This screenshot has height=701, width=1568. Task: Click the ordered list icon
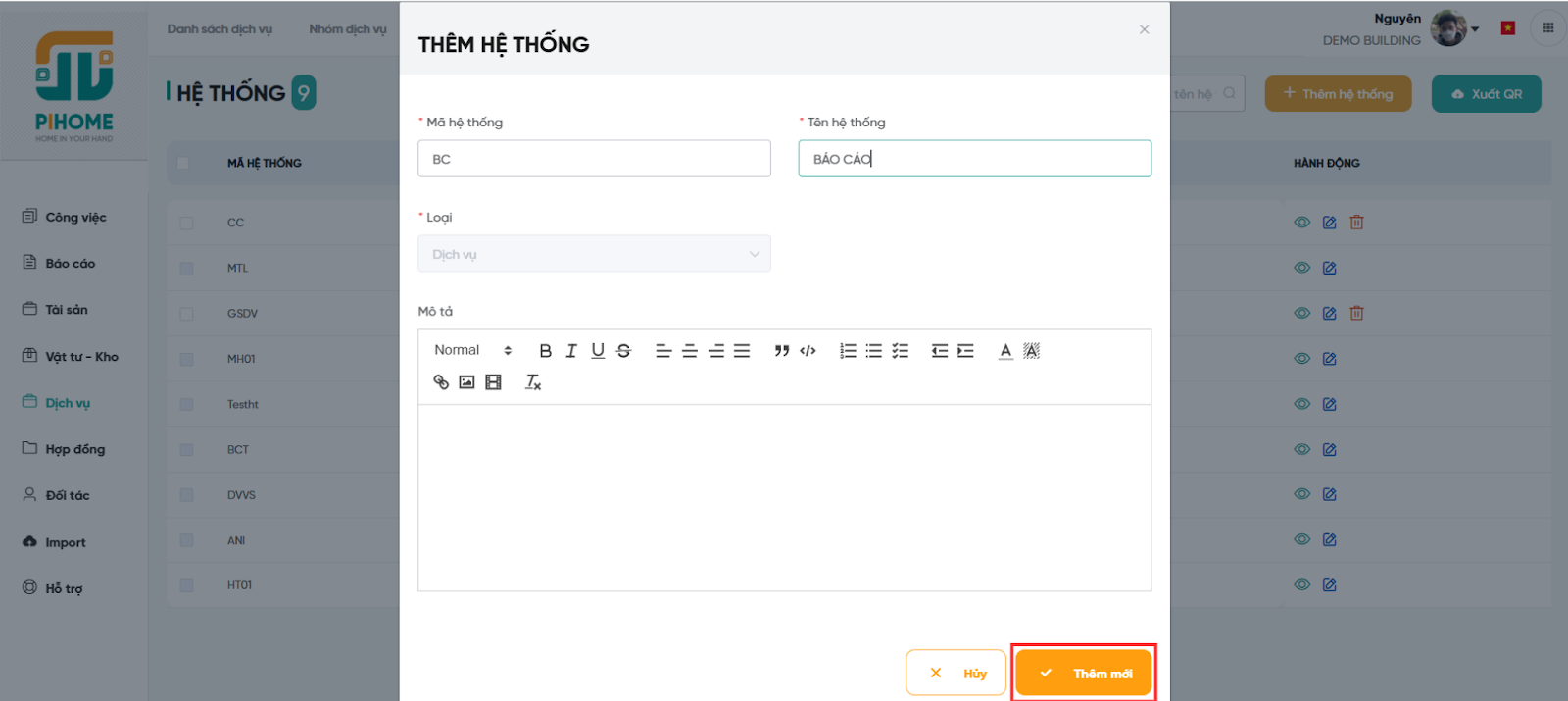[848, 351]
